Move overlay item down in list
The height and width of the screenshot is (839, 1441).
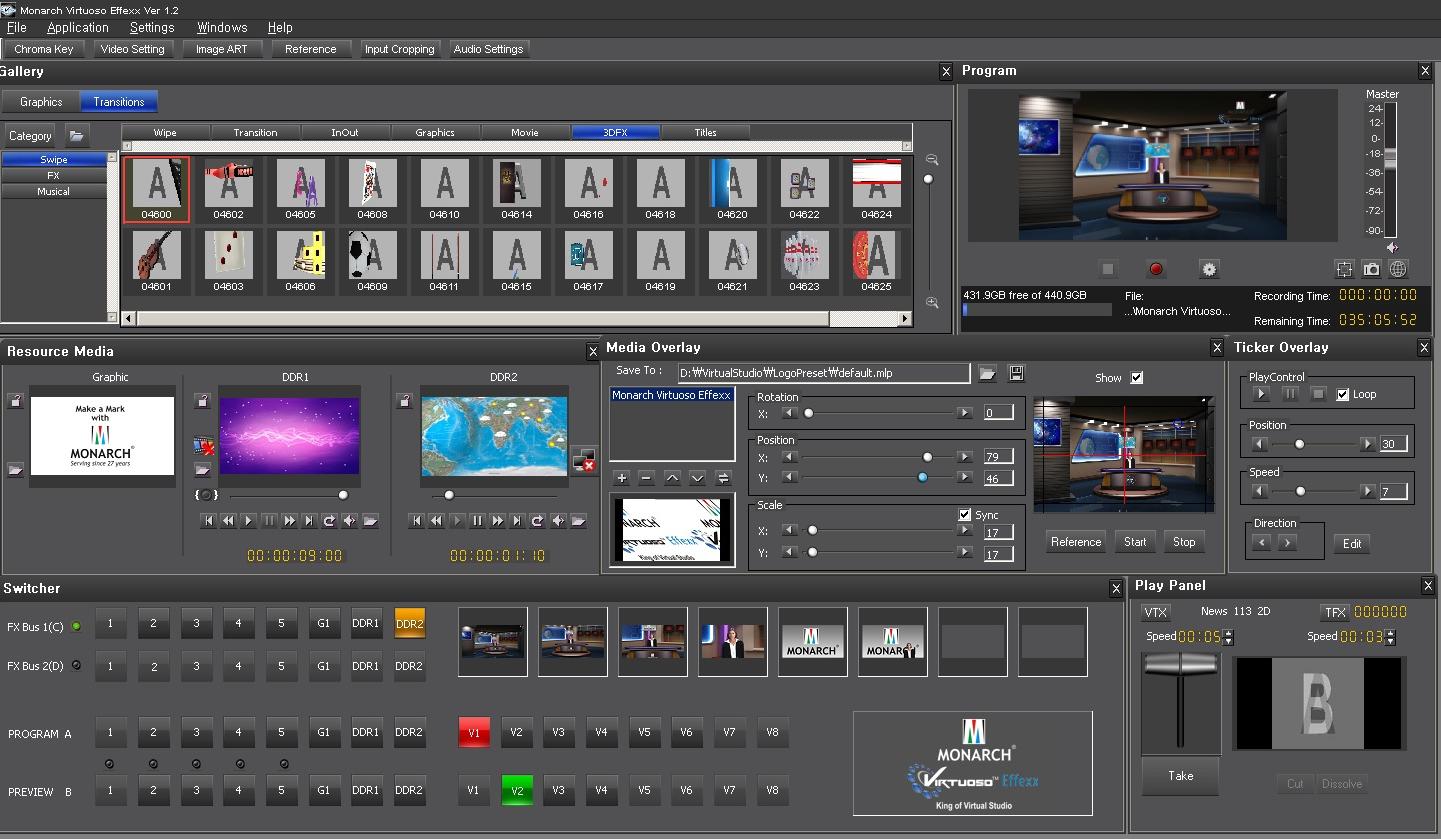tap(697, 478)
